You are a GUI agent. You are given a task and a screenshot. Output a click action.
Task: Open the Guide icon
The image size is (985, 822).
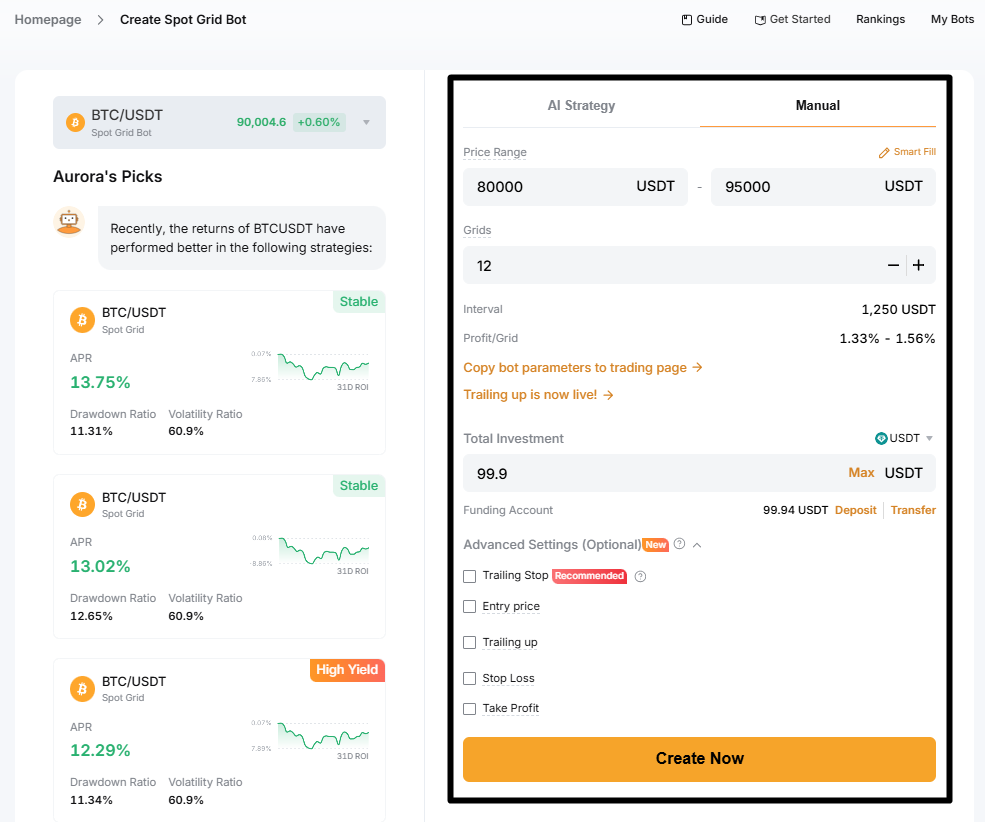click(686, 19)
